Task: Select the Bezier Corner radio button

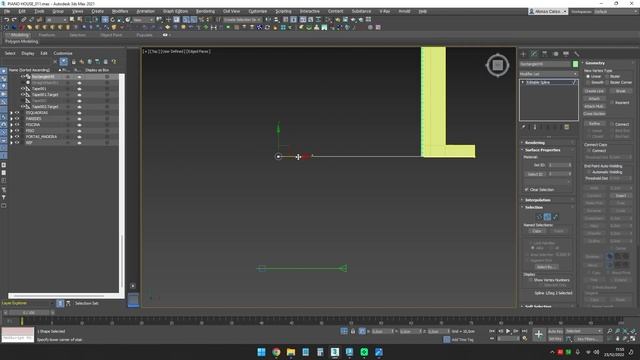Action: [607, 82]
